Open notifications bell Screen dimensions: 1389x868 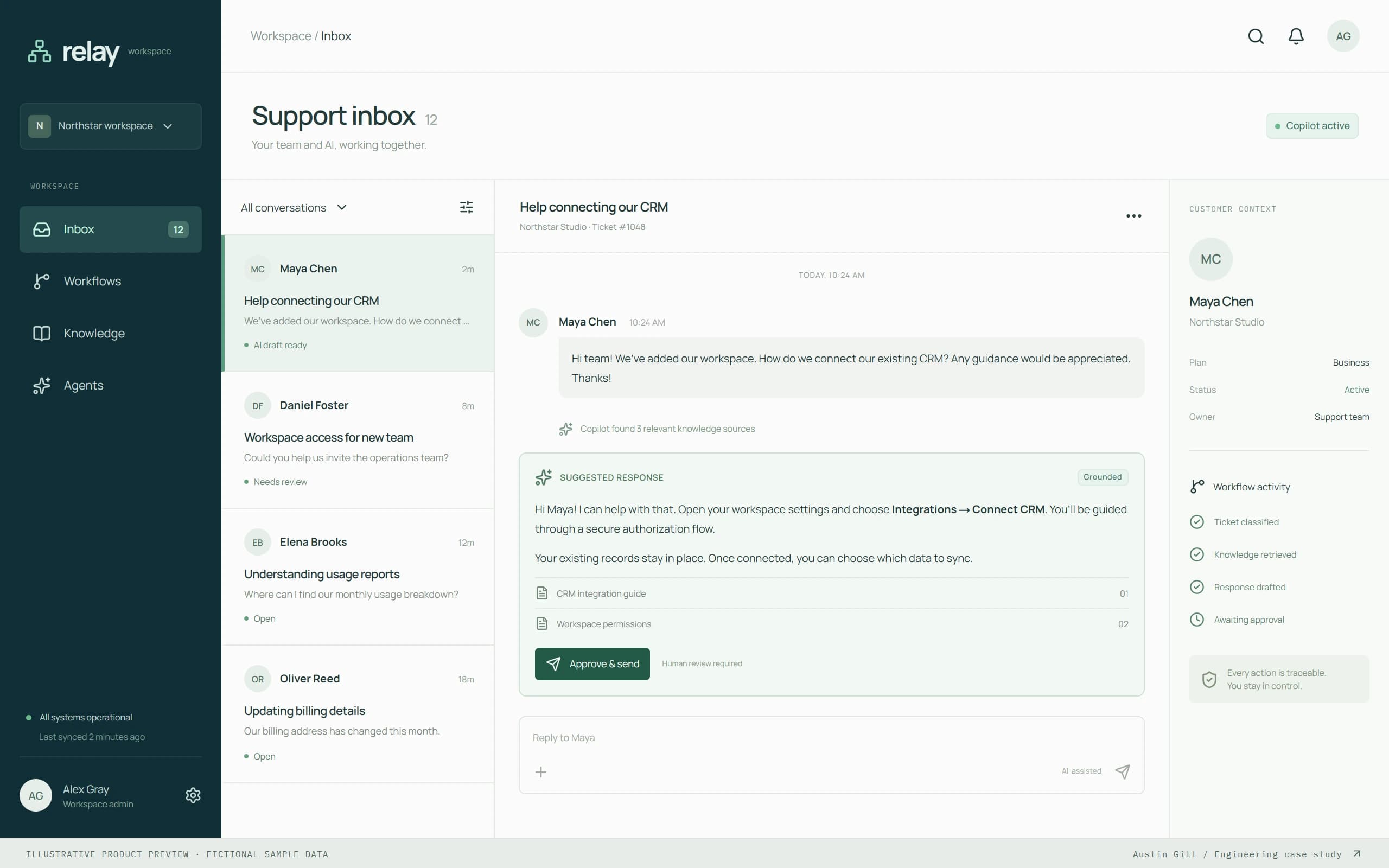coord(1296,36)
